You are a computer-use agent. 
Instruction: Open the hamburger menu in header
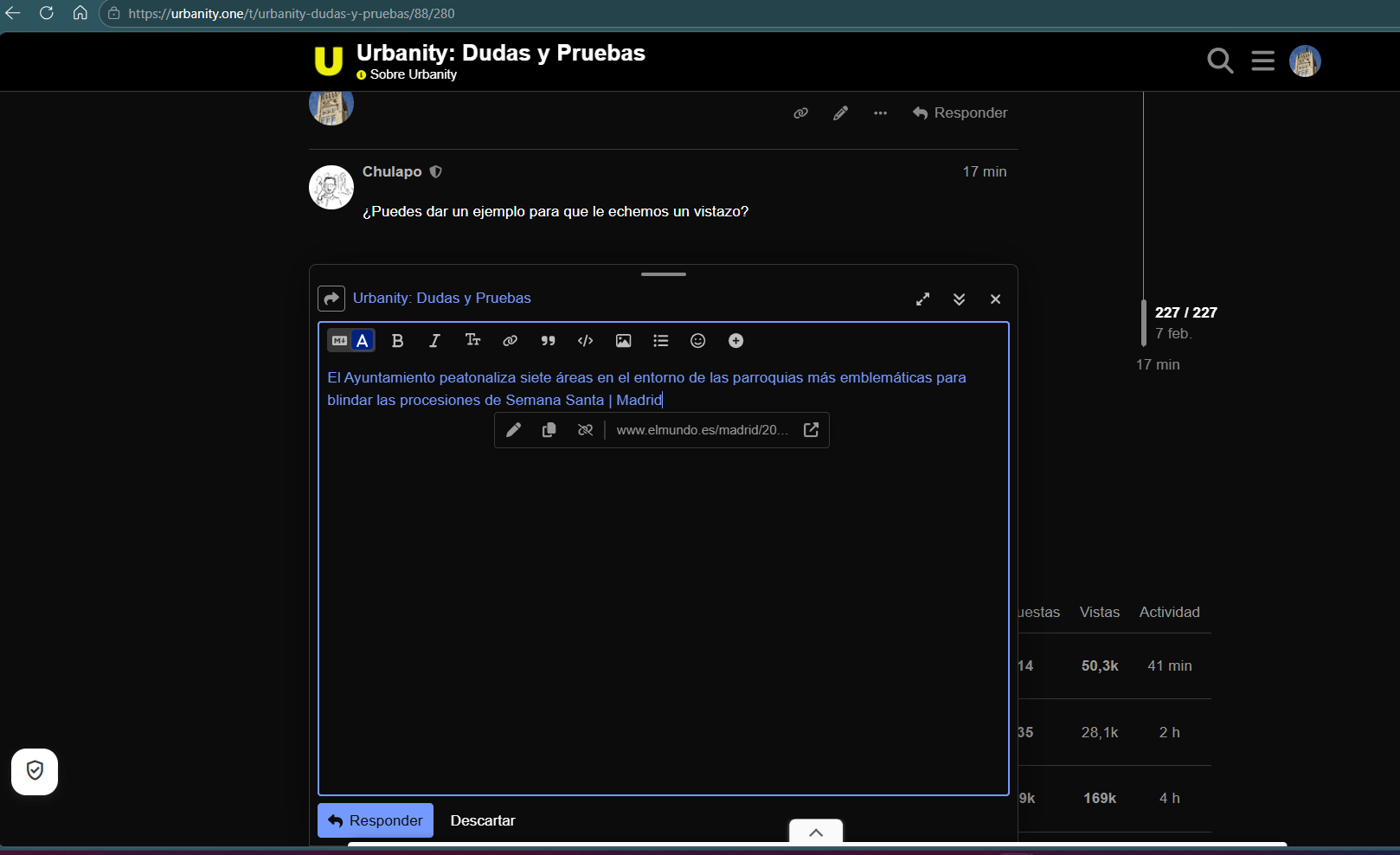coord(1263,61)
